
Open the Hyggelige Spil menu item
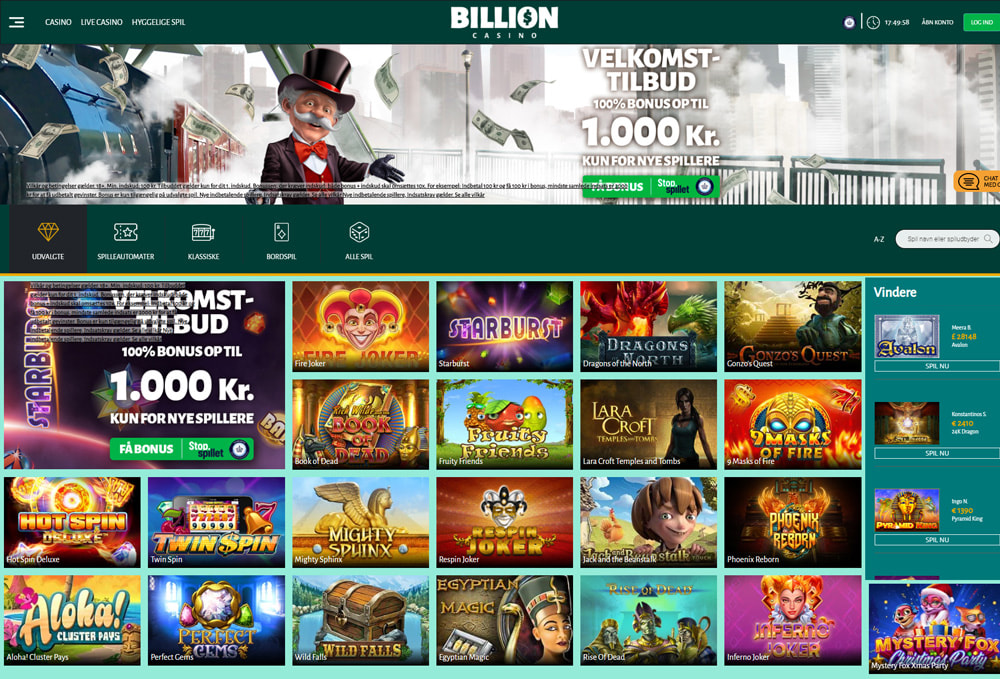click(158, 22)
